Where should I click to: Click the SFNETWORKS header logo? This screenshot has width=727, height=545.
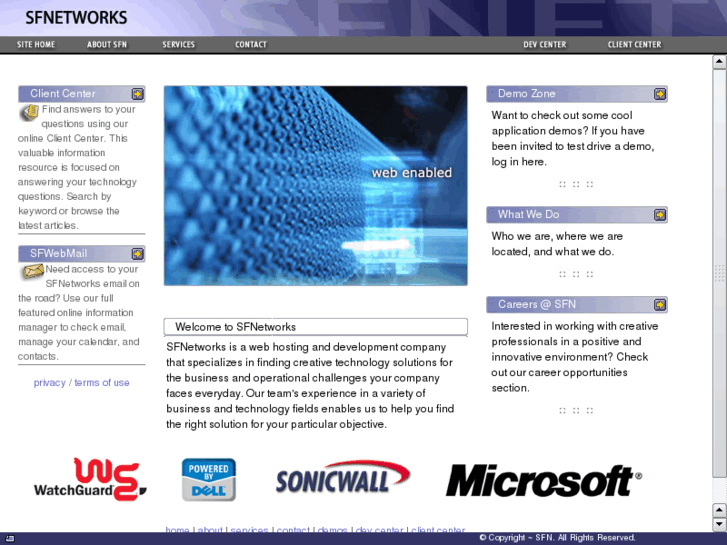76,18
